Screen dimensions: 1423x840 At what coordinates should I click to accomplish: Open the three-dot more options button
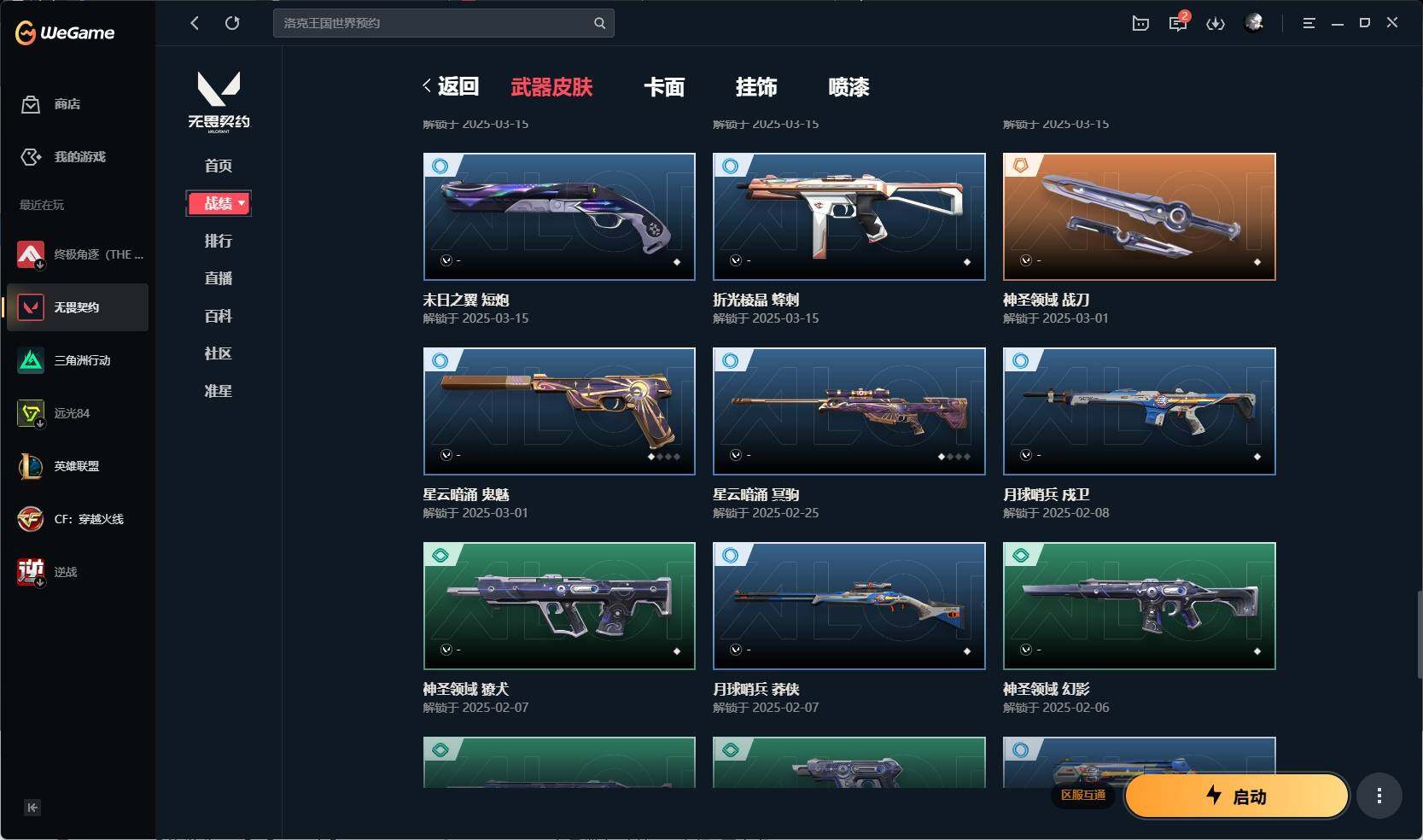click(1379, 796)
